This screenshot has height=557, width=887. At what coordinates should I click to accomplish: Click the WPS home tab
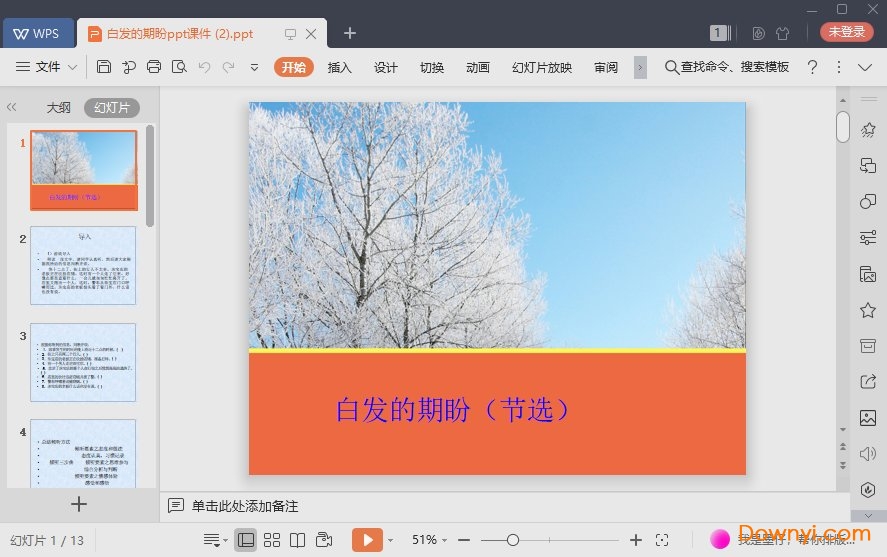pos(38,33)
